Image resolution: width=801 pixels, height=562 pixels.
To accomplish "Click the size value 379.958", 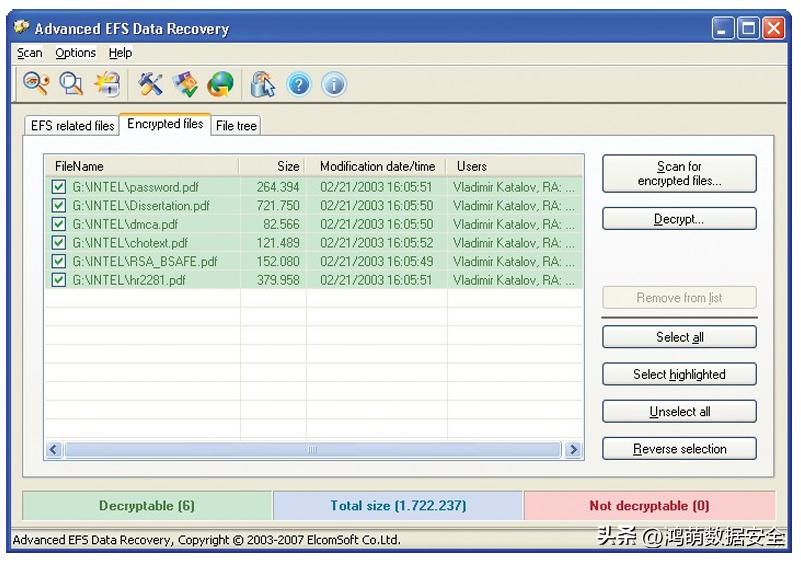I will 278,280.
